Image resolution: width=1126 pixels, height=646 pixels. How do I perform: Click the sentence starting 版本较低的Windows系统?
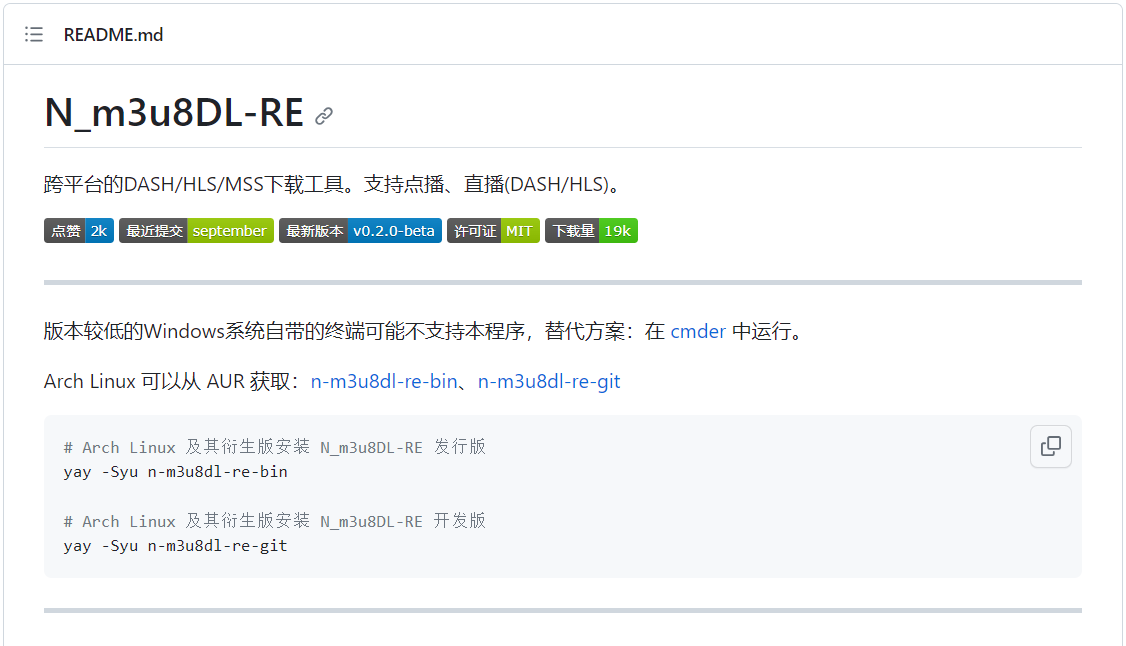(424, 332)
